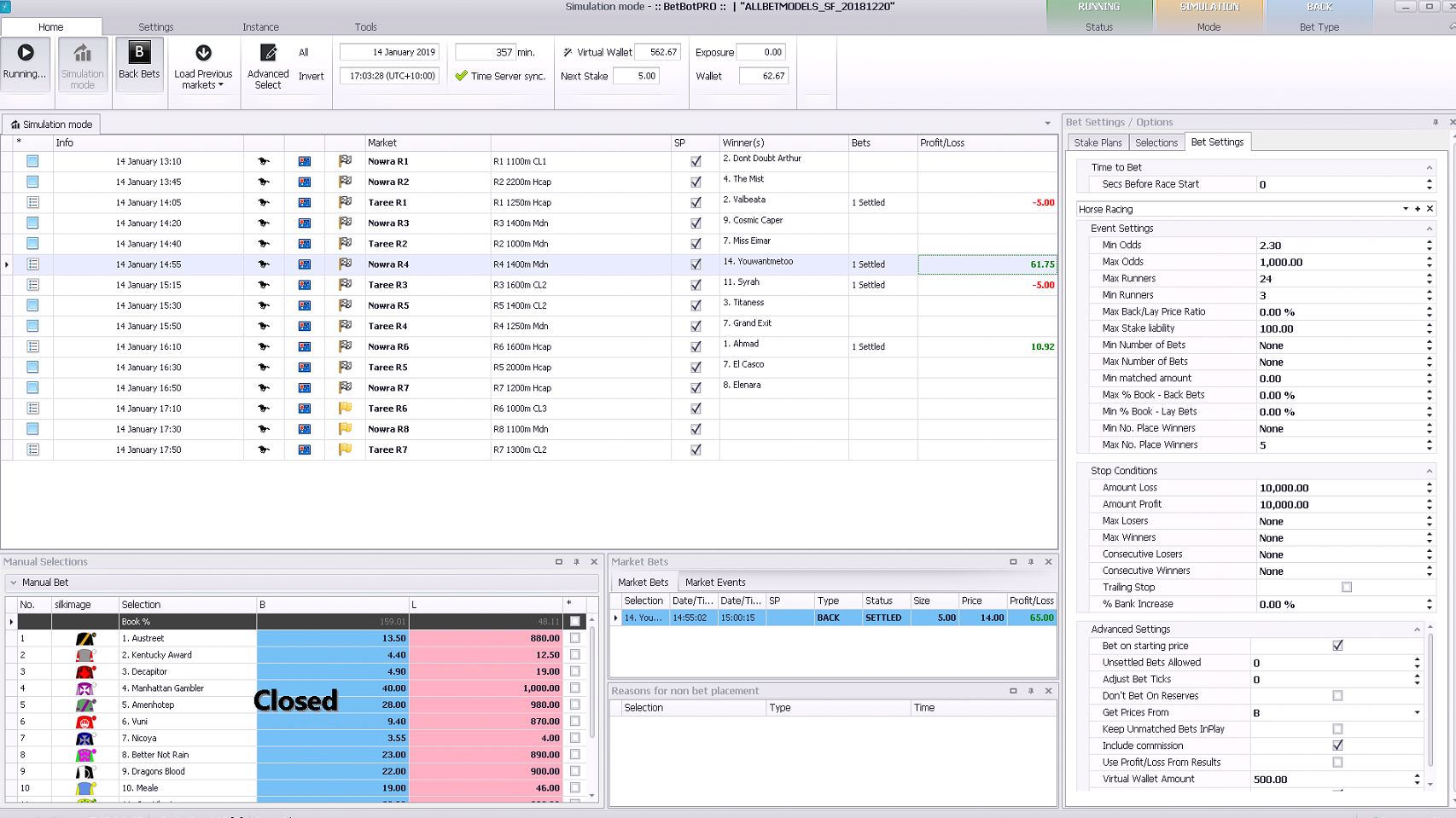Switch to the Settings ribbon tab
Screen dimensions: 1456x818
point(155,27)
